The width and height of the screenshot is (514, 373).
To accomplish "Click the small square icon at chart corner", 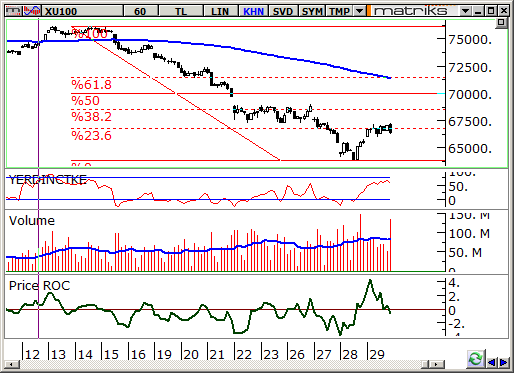I will point(501,23).
